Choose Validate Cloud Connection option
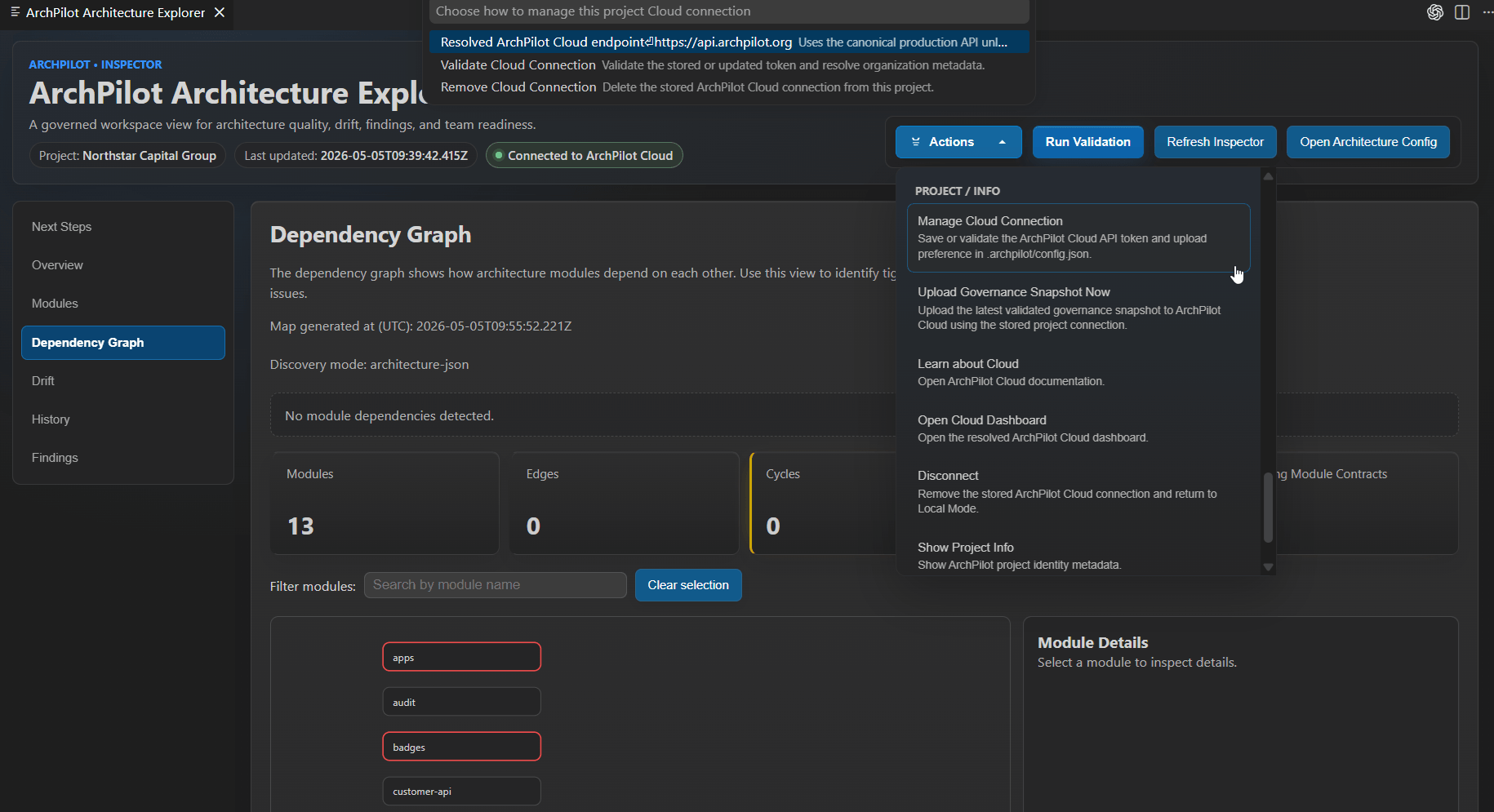1494x812 pixels. (729, 64)
